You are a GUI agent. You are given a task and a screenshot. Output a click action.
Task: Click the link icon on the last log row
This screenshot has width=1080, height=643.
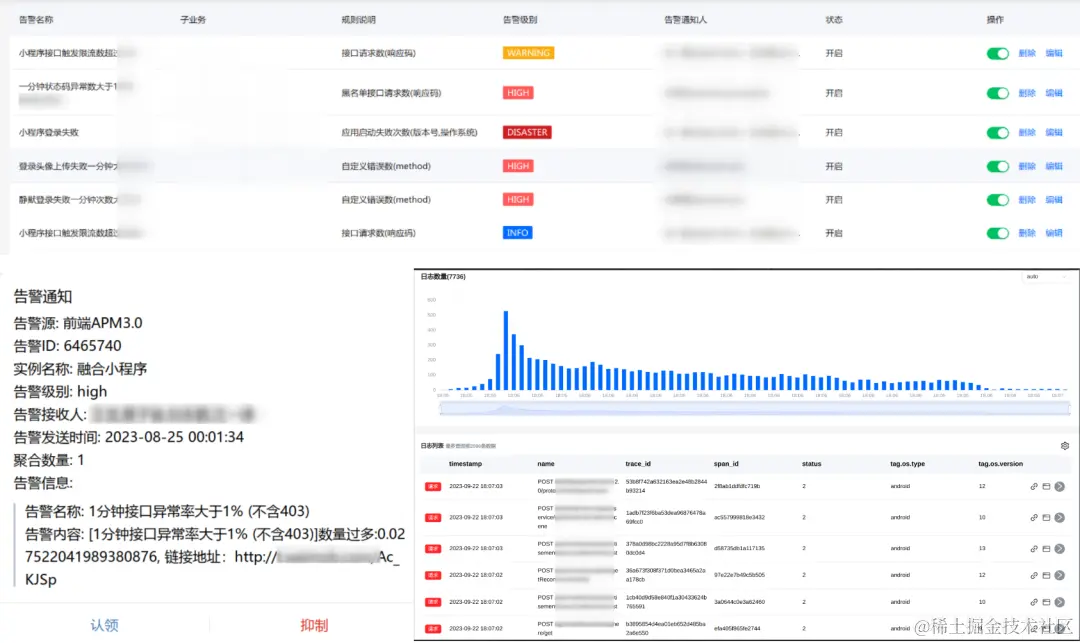[1033, 628]
